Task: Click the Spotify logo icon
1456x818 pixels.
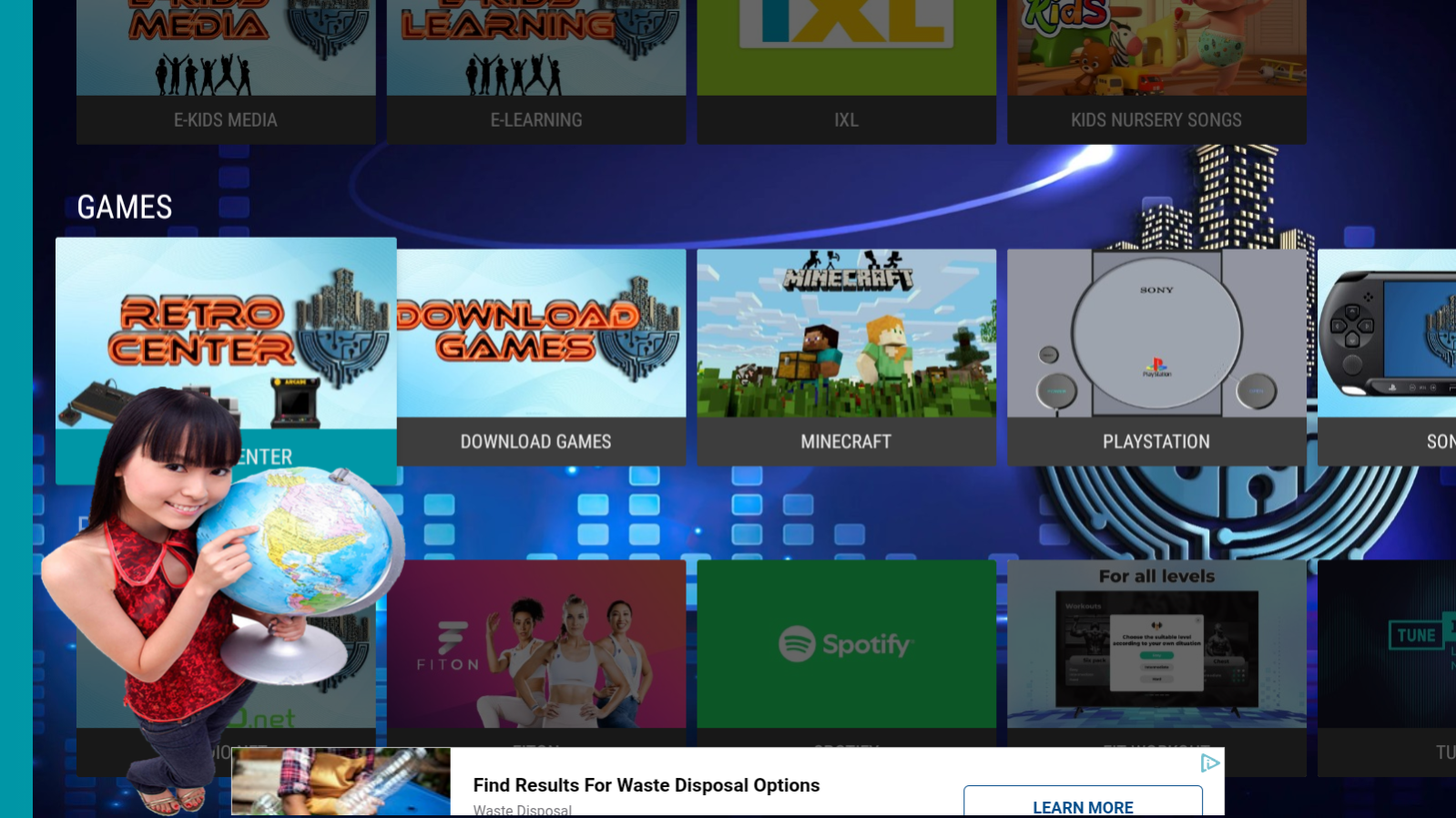Action: pyautogui.click(x=797, y=644)
